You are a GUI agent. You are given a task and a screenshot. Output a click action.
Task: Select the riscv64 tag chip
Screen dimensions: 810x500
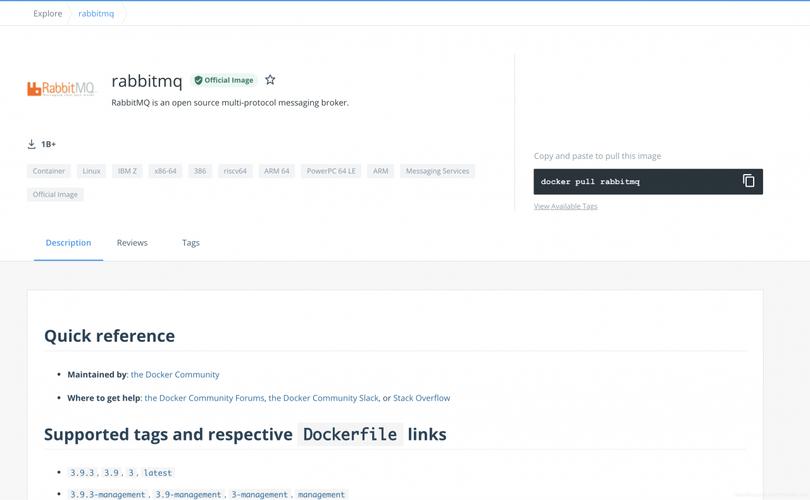point(235,171)
